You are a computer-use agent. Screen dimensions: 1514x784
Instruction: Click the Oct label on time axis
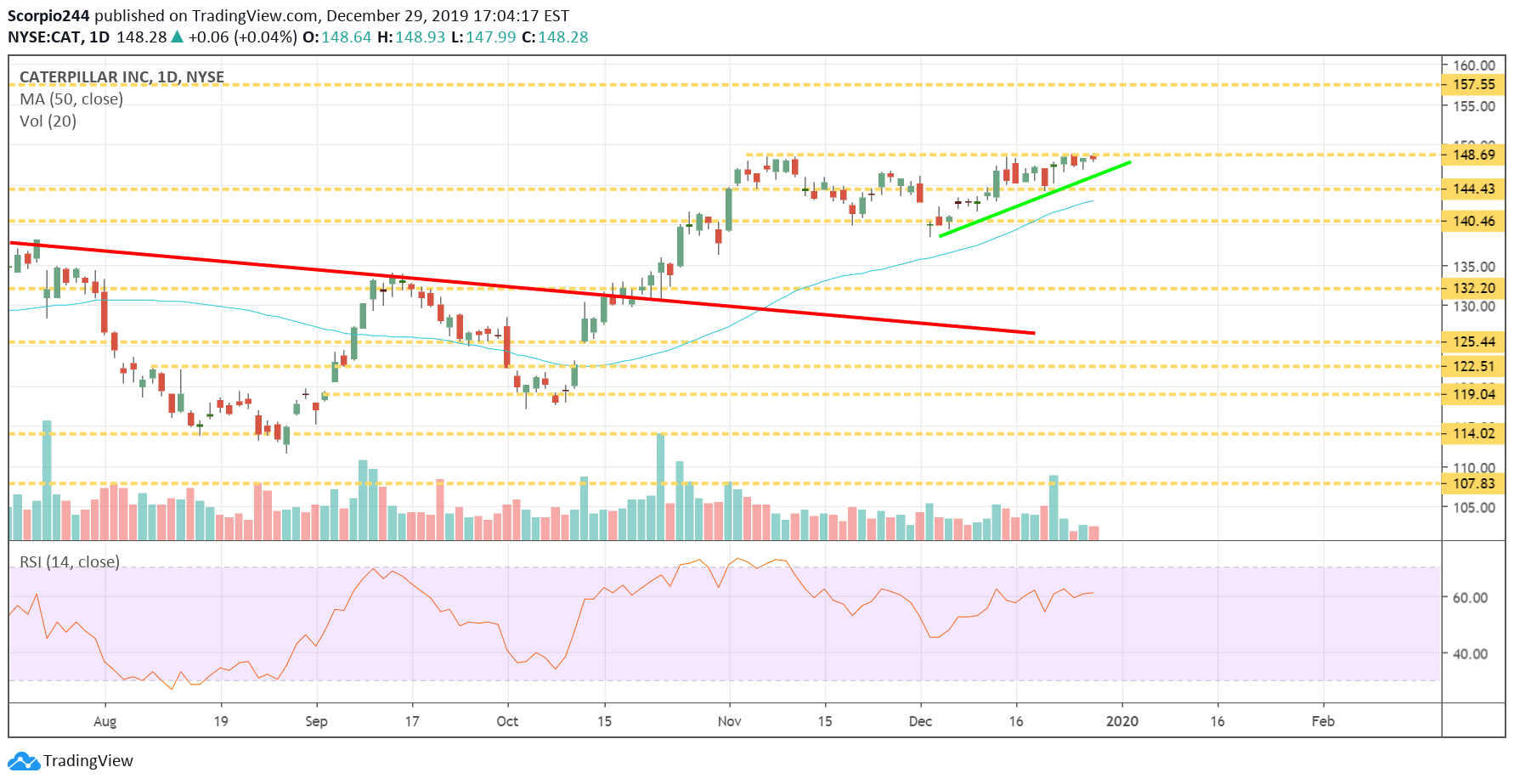pyautogui.click(x=507, y=721)
